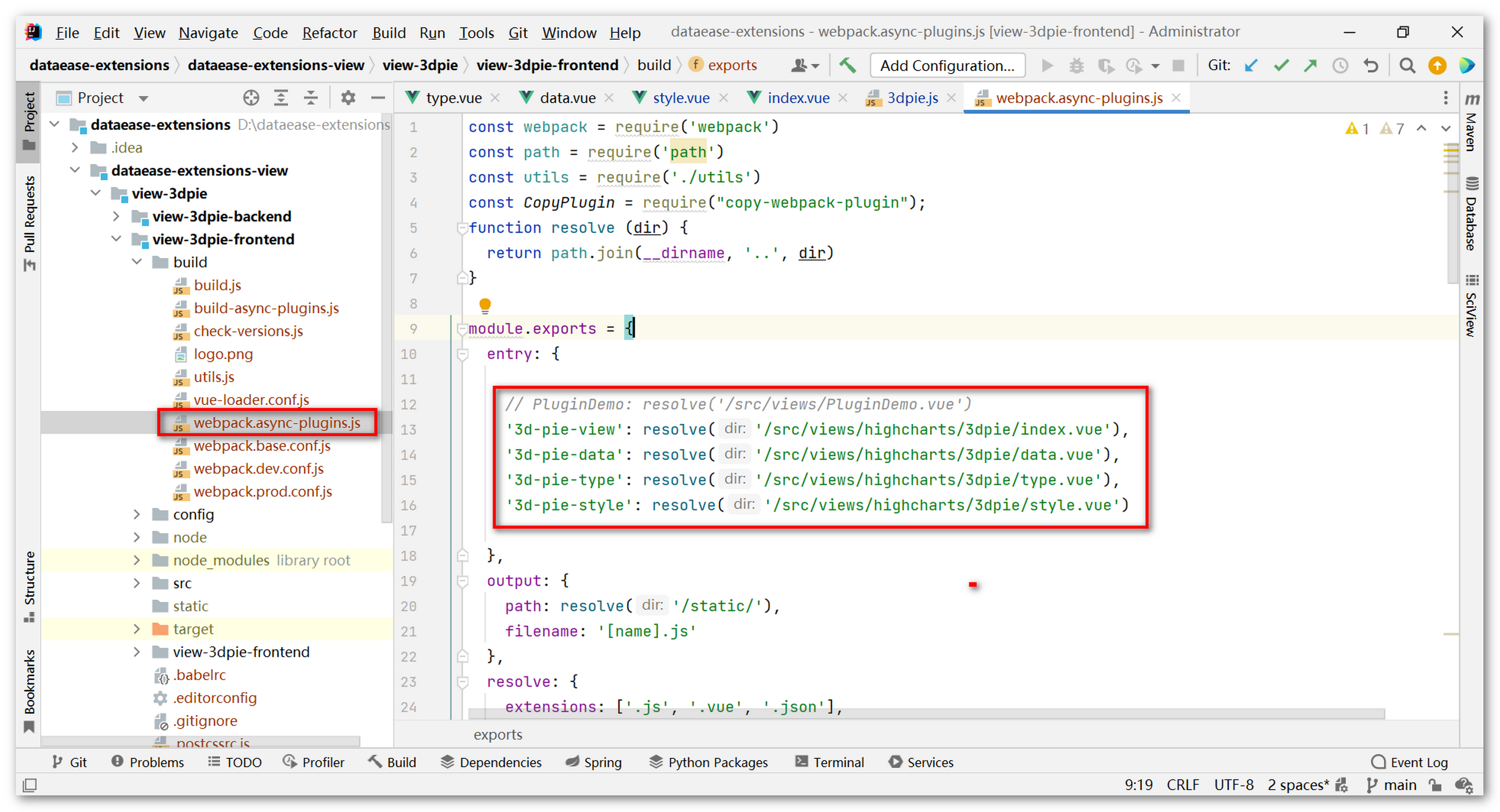Screen dimensions: 1500x812
Task: Click Collapse All icon in Project panel
Action: pos(311,98)
